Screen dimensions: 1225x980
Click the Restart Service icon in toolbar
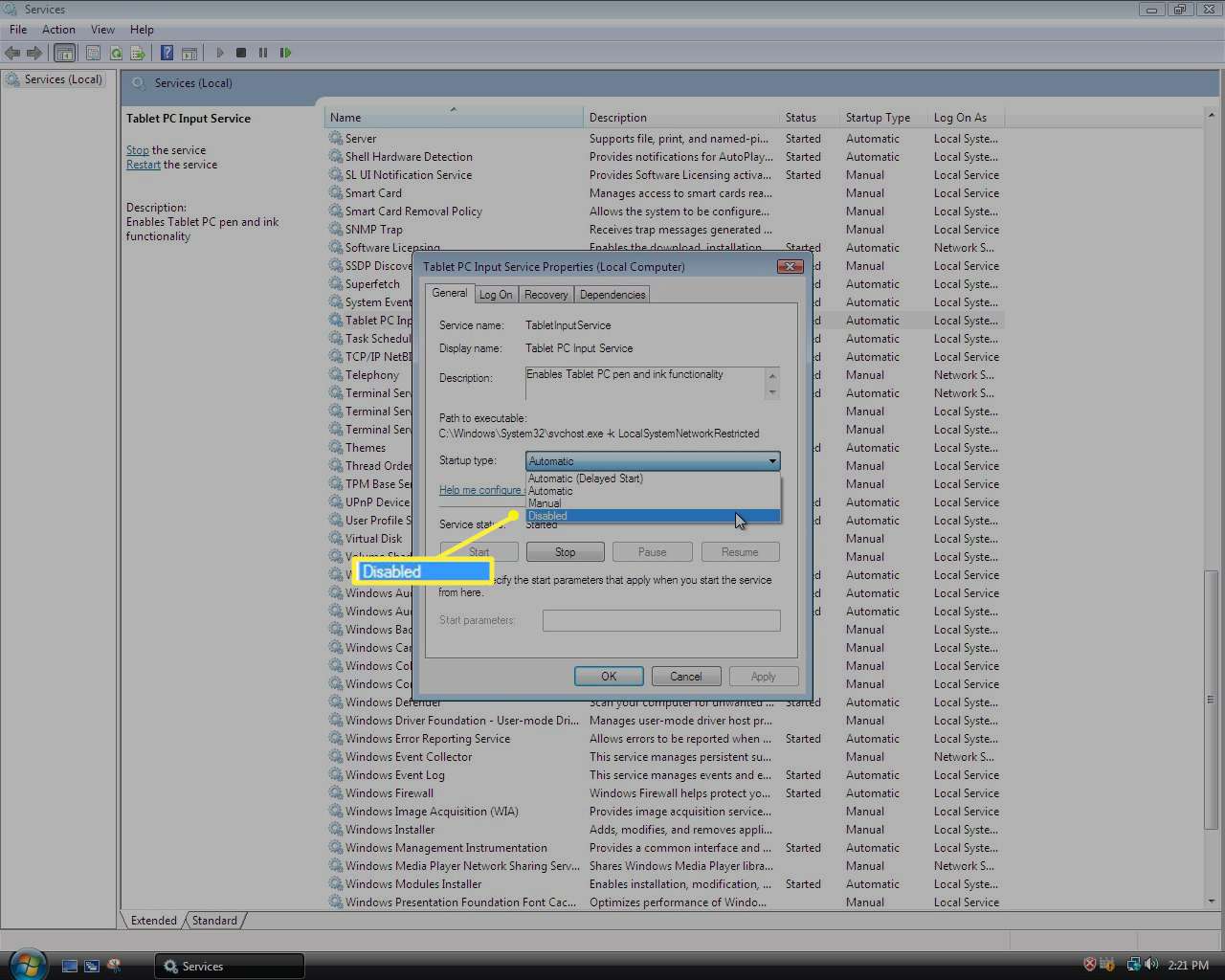pyautogui.click(x=285, y=53)
